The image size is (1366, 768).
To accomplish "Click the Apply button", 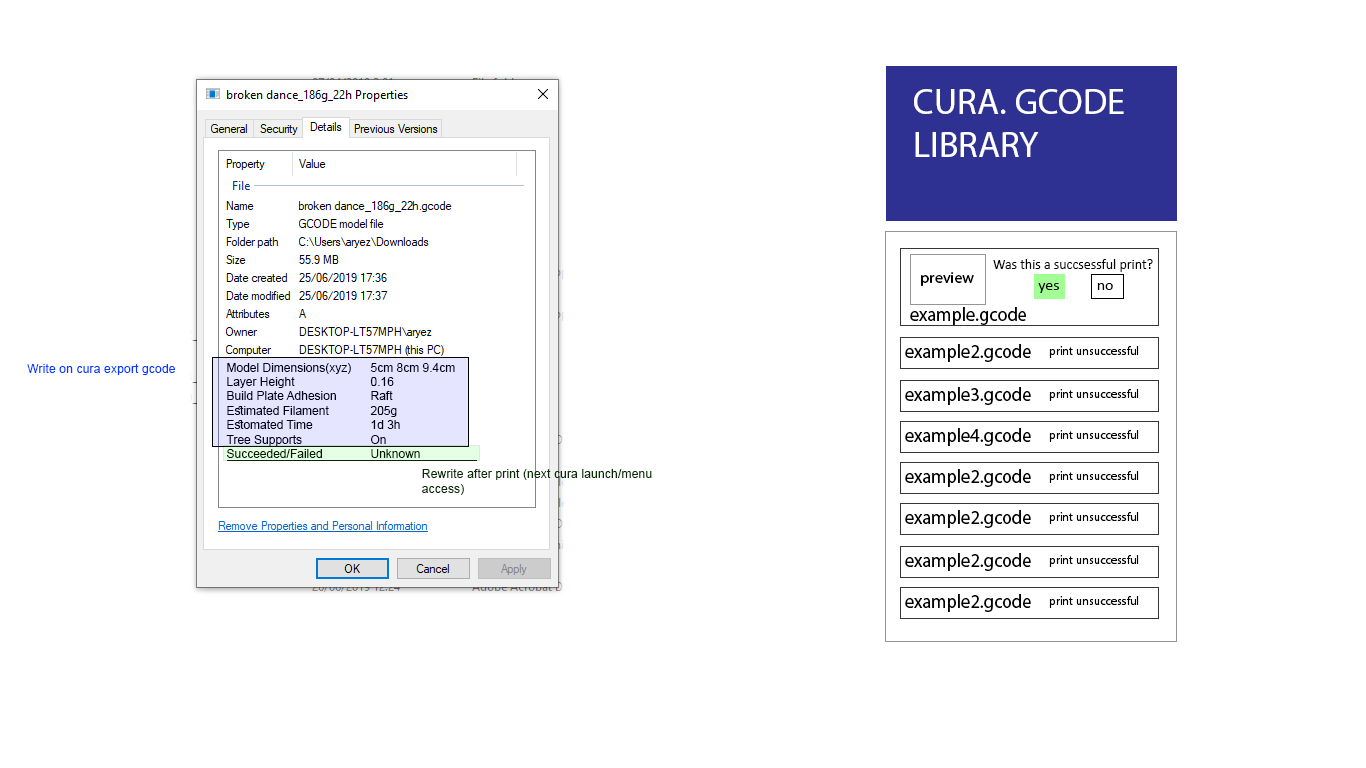I will tap(514, 568).
